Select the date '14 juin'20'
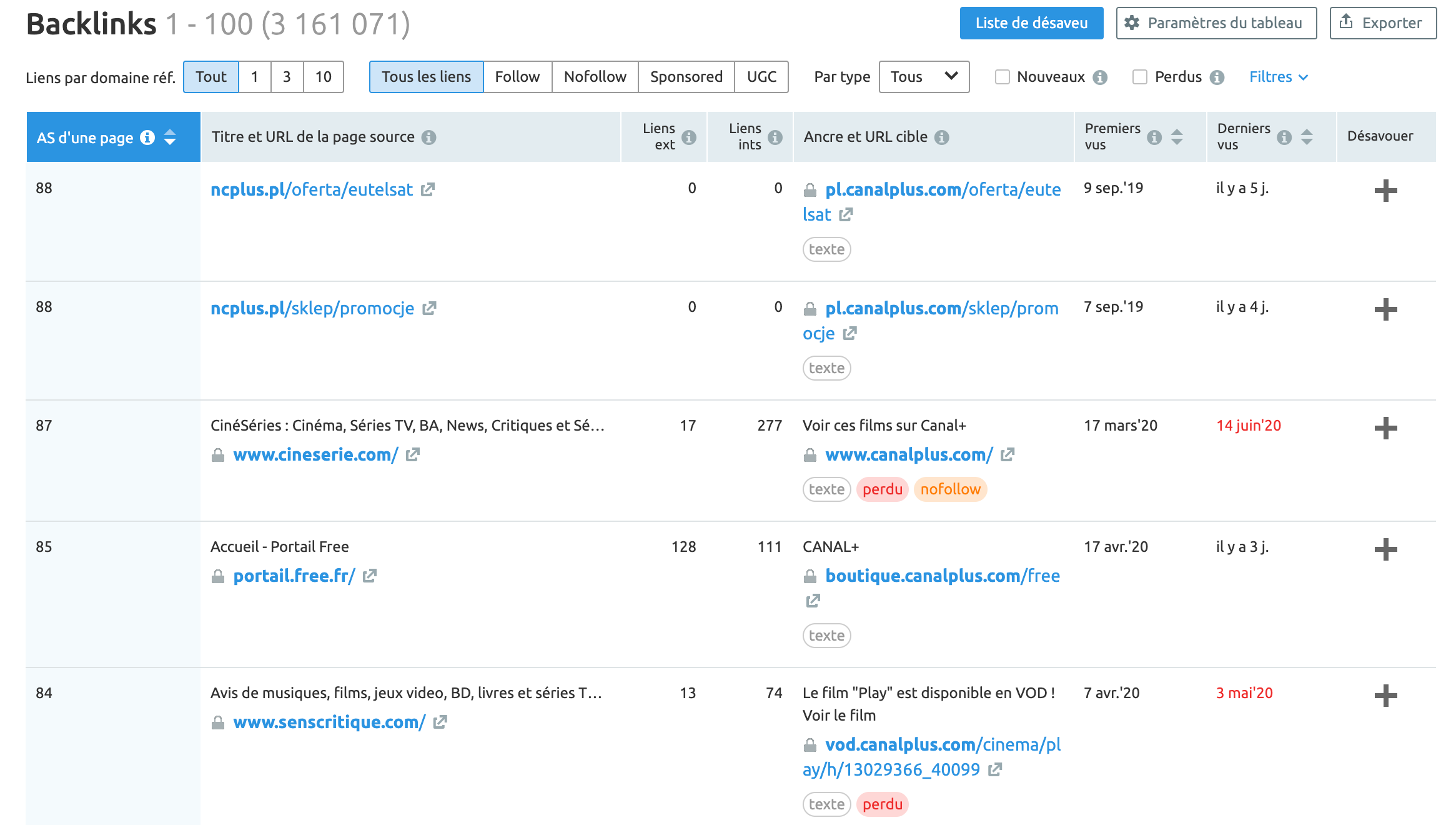The height and width of the screenshot is (825, 1456). tap(1248, 426)
